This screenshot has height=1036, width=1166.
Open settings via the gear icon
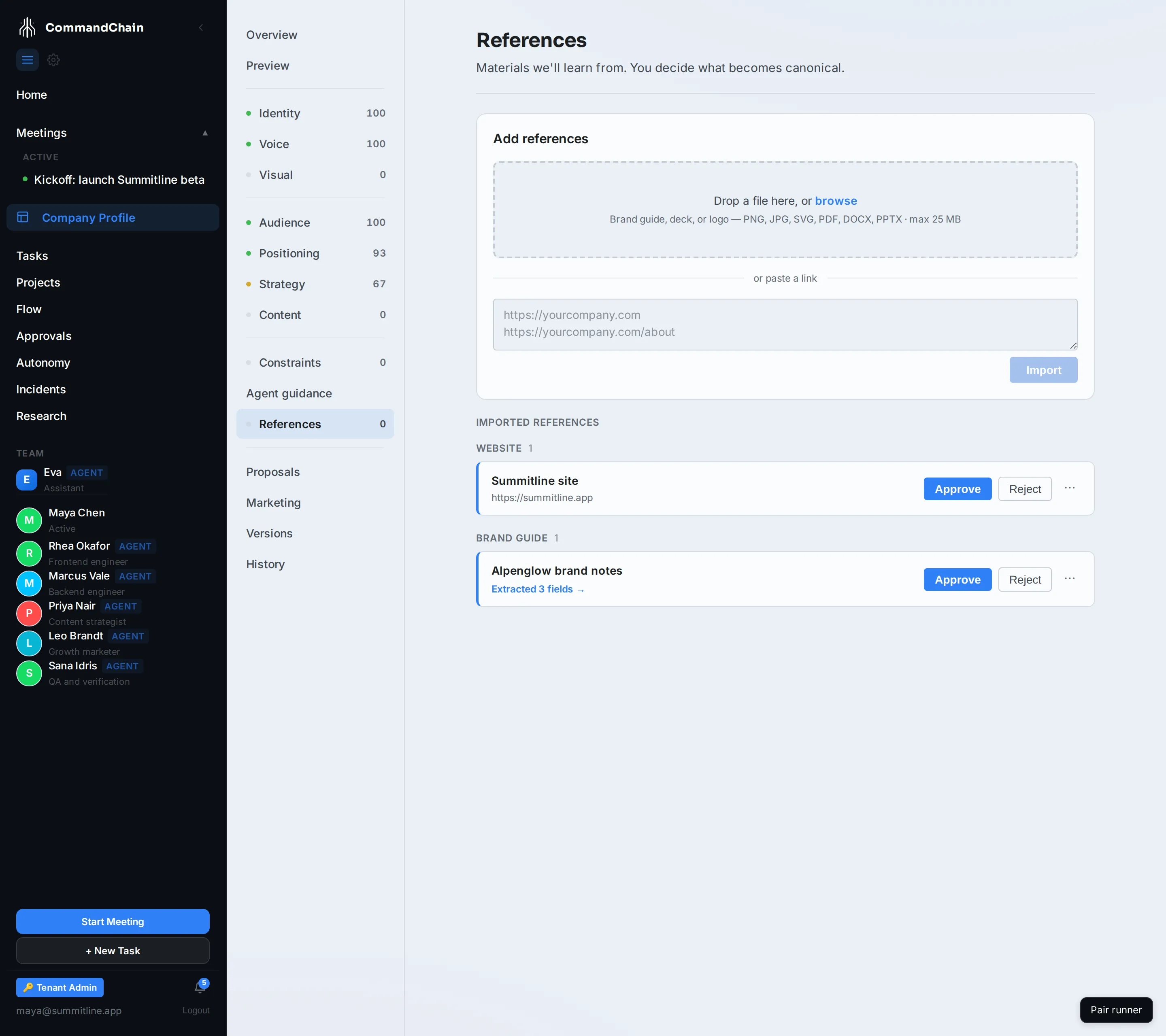(53, 60)
